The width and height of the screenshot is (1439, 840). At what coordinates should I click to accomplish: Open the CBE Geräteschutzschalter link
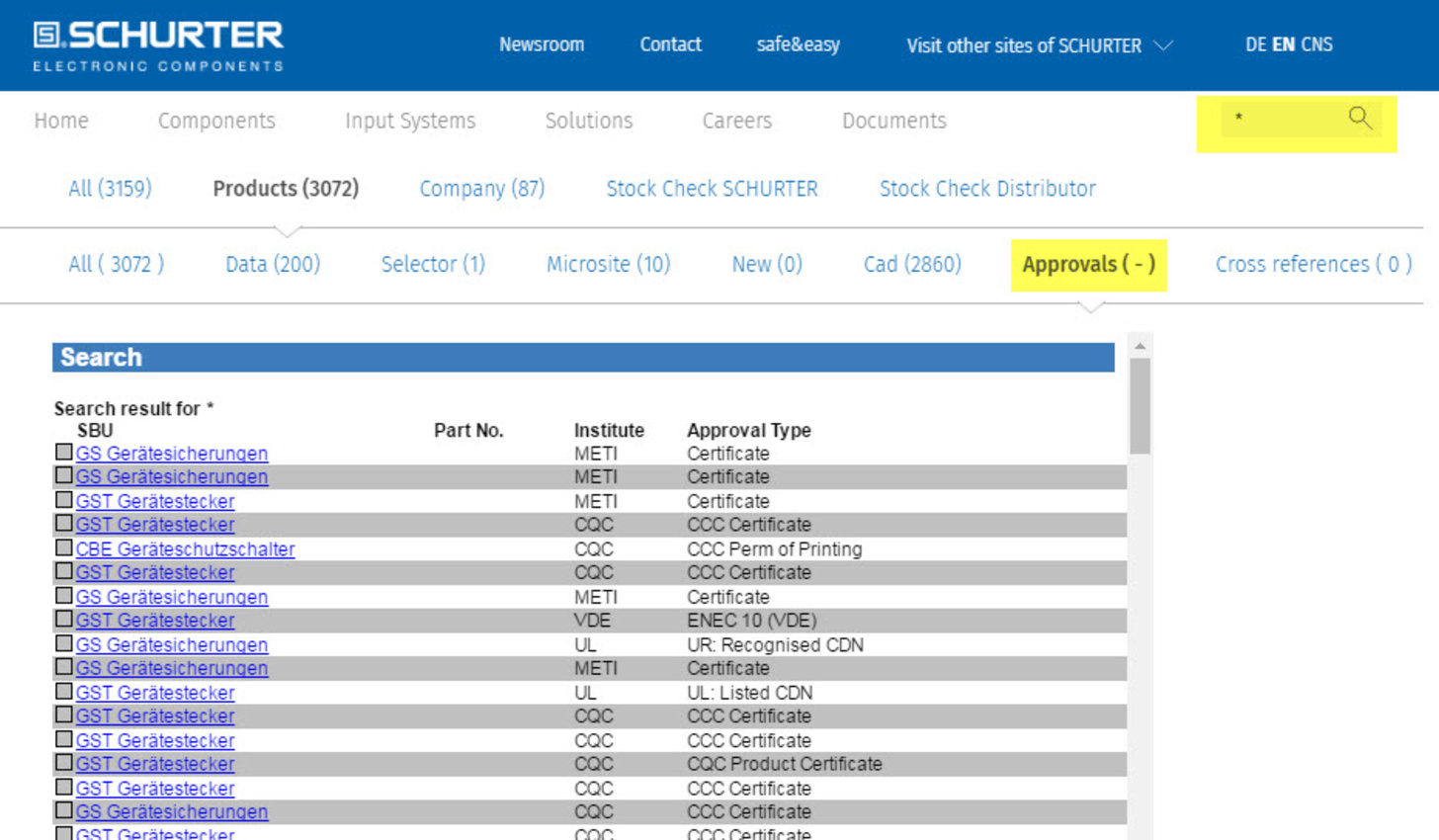[x=186, y=548]
